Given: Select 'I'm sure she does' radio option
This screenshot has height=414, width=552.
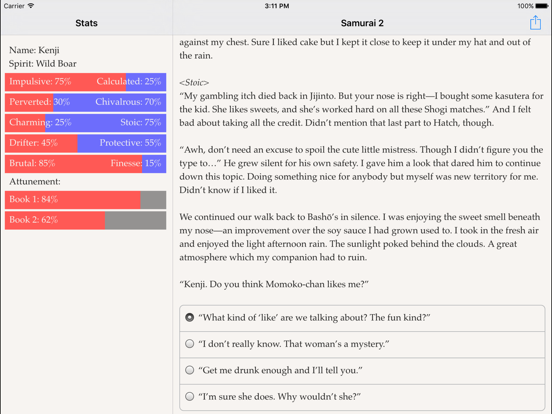Looking at the screenshot, I should coord(362,397).
